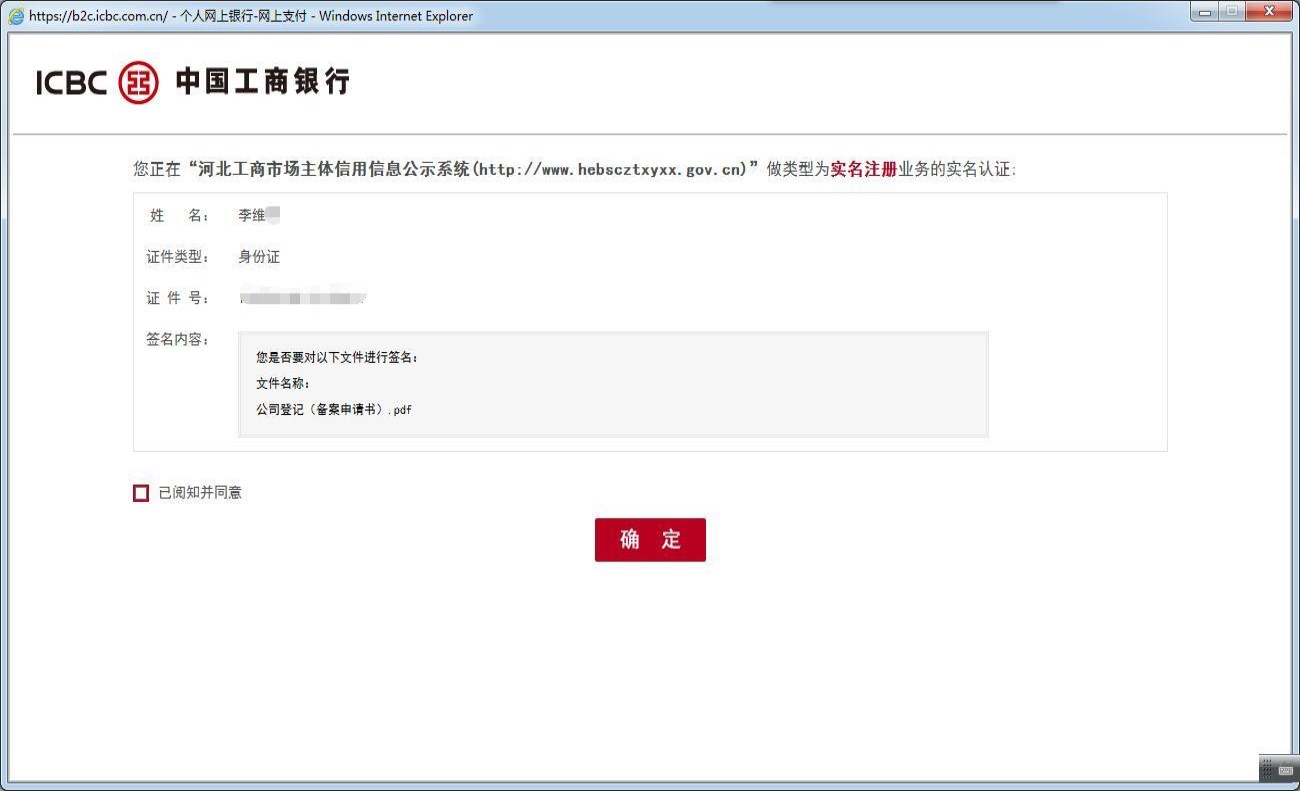
Task: Click the hebscztxyxx.gov.cn URL in the heading
Action: 612,169
